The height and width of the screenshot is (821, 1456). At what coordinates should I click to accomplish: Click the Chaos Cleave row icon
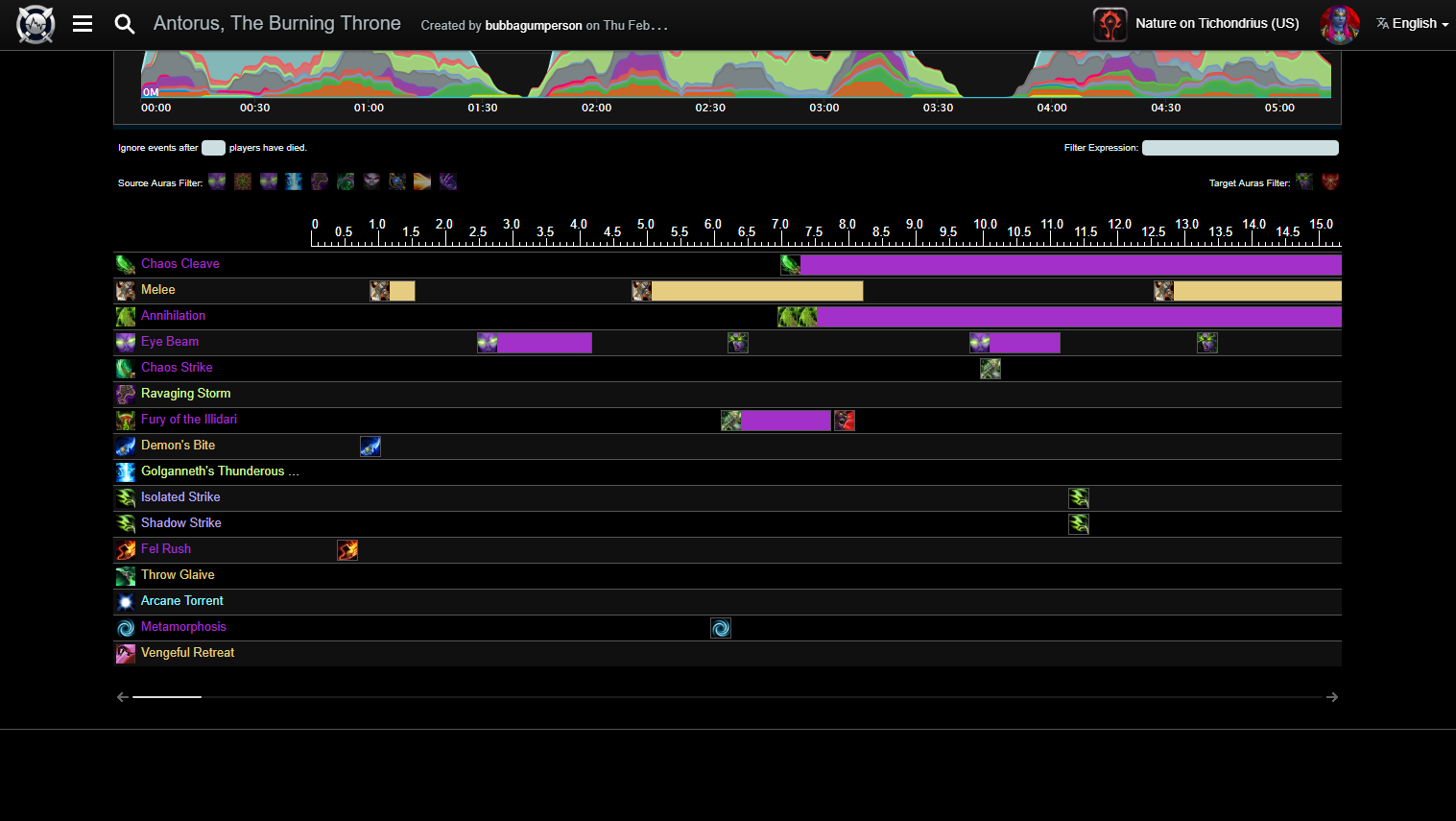pos(126,264)
